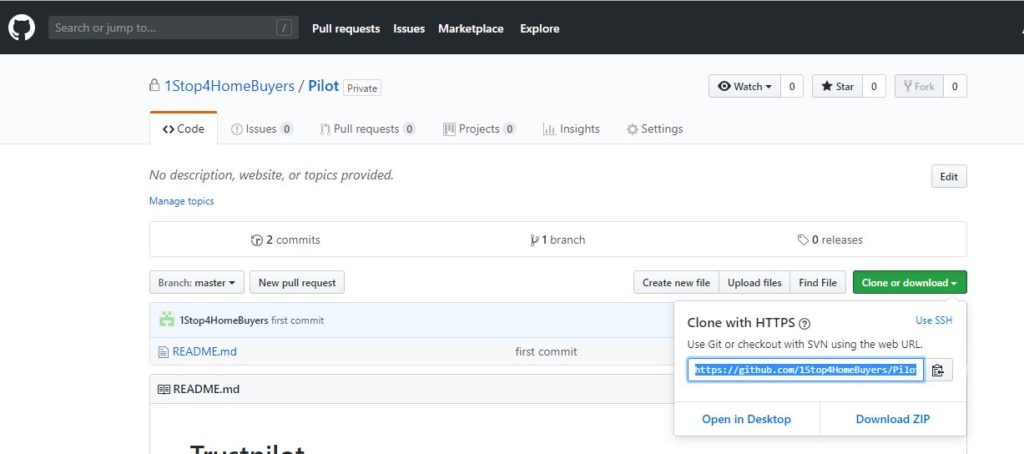
Task: Open the 1Stop4HomeBuyers owner link
Action: (229, 86)
